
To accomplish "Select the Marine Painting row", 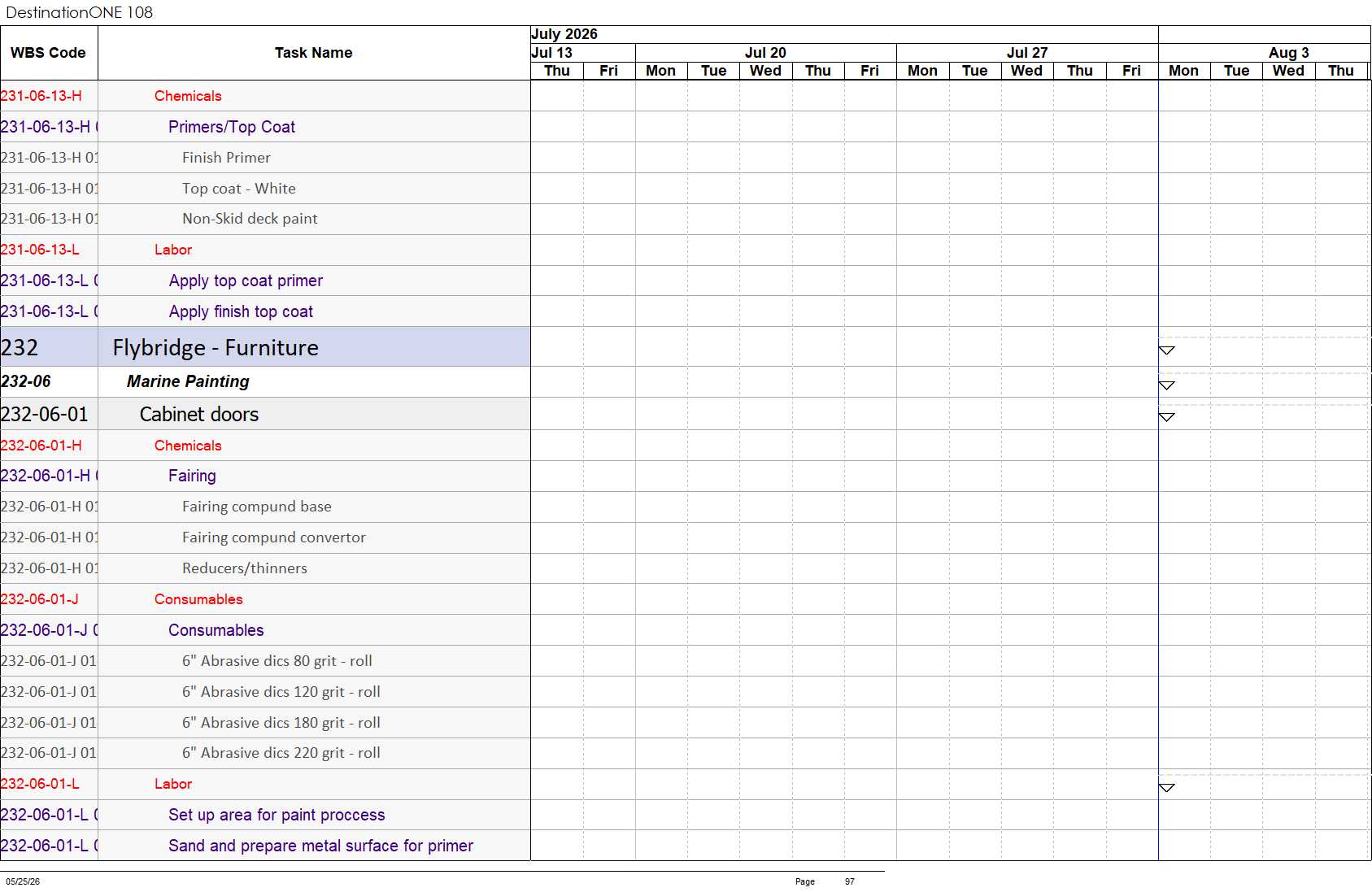I will point(265,381).
